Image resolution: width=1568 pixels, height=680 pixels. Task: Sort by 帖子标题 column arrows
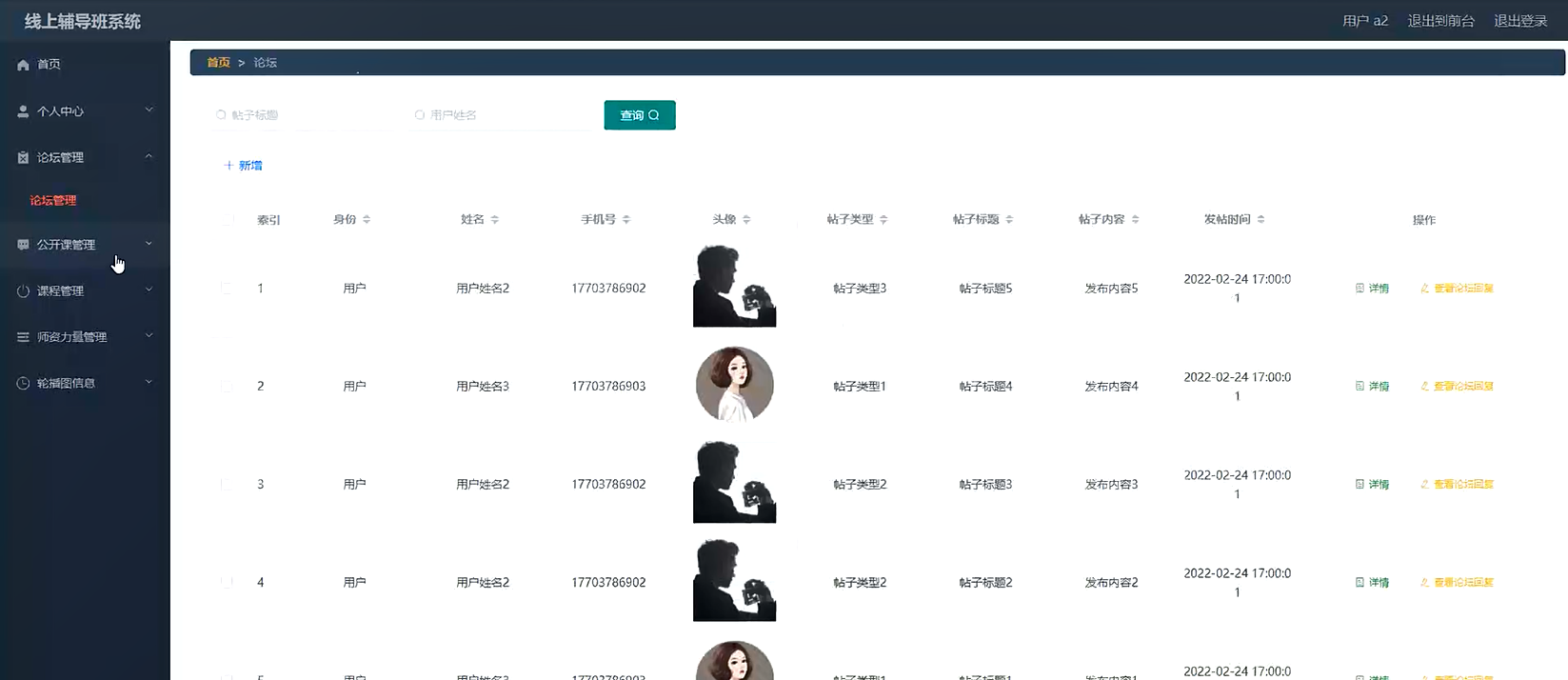pyautogui.click(x=1009, y=220)
